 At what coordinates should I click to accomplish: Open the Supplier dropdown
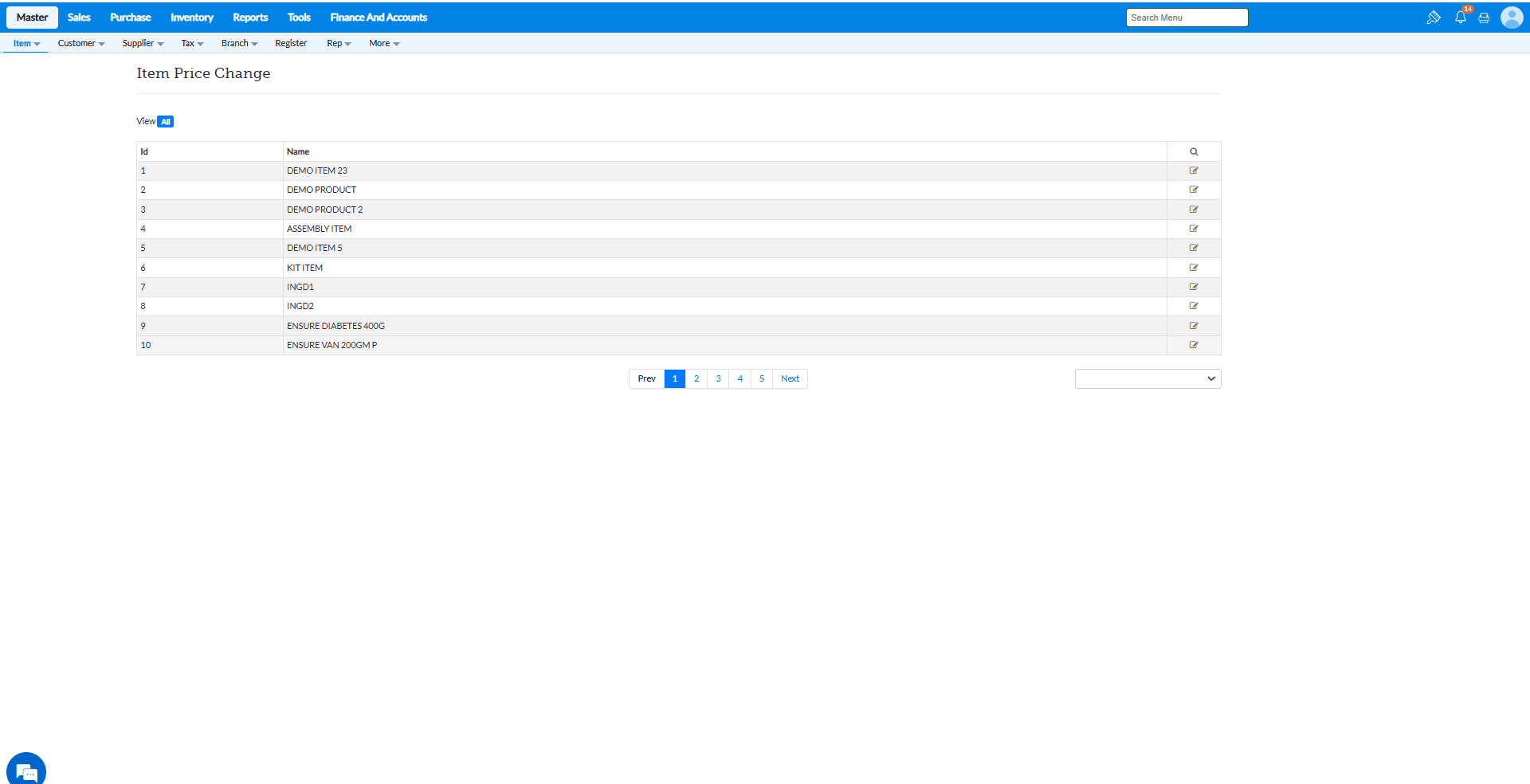click(x=143, y=43)
